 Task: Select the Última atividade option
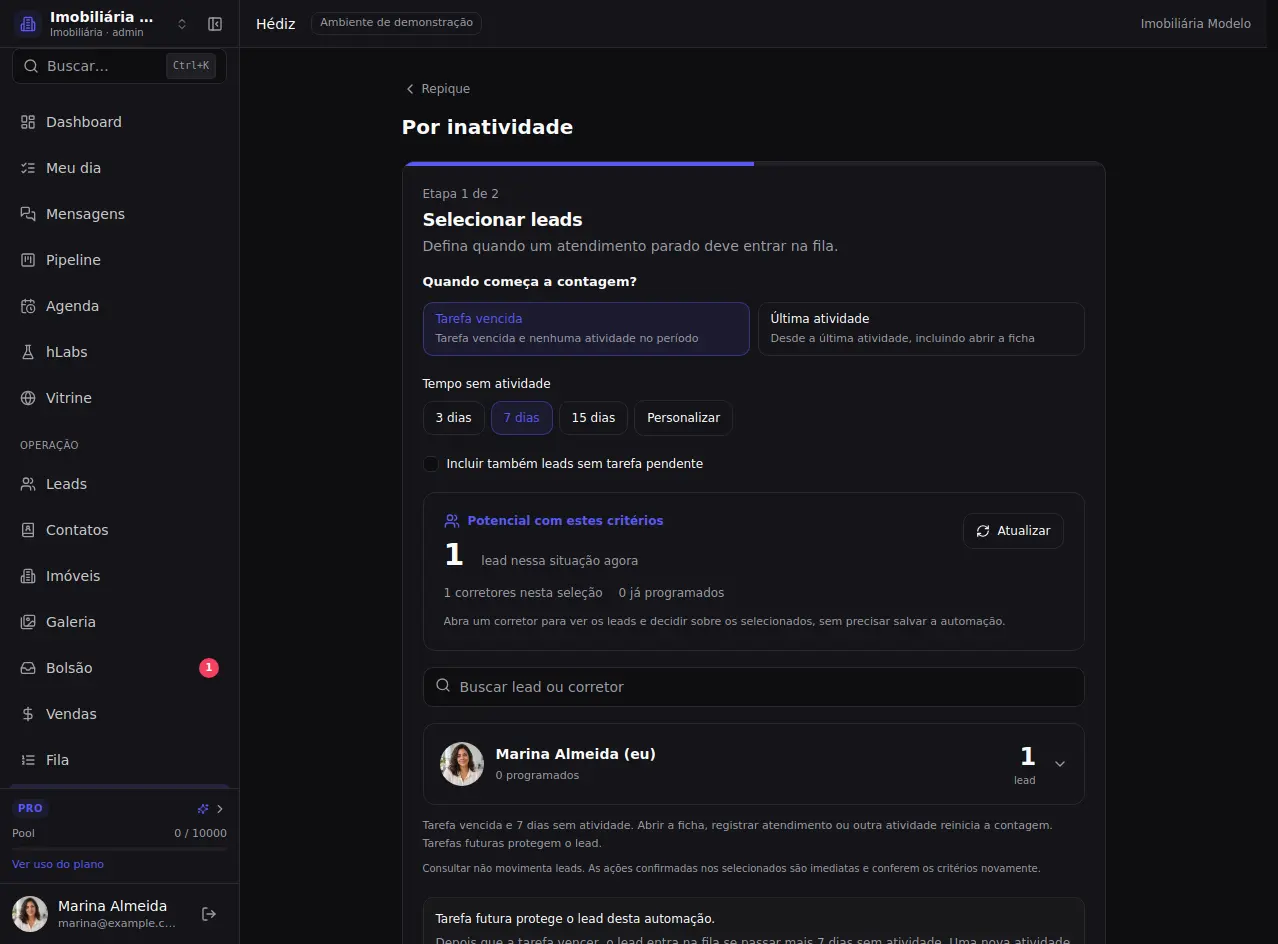pyautogui.click(x=921, y=329)
